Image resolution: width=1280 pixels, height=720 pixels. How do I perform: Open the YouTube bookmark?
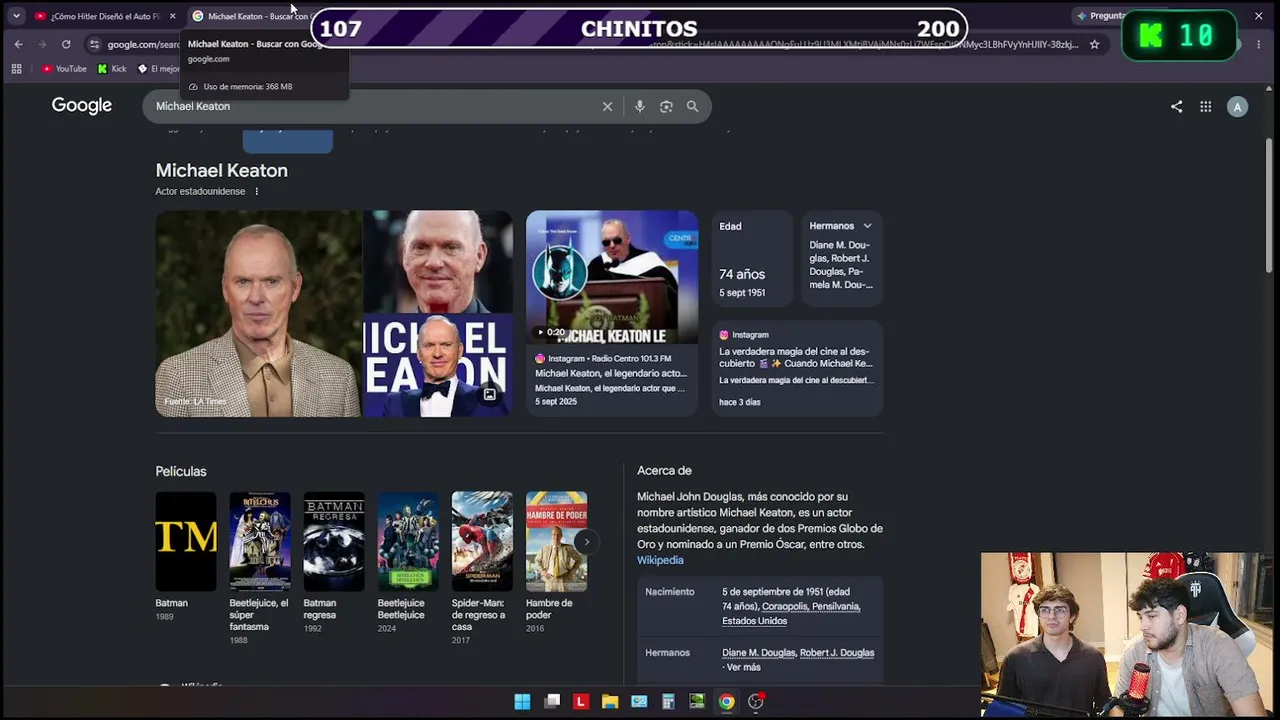(64, 69)
